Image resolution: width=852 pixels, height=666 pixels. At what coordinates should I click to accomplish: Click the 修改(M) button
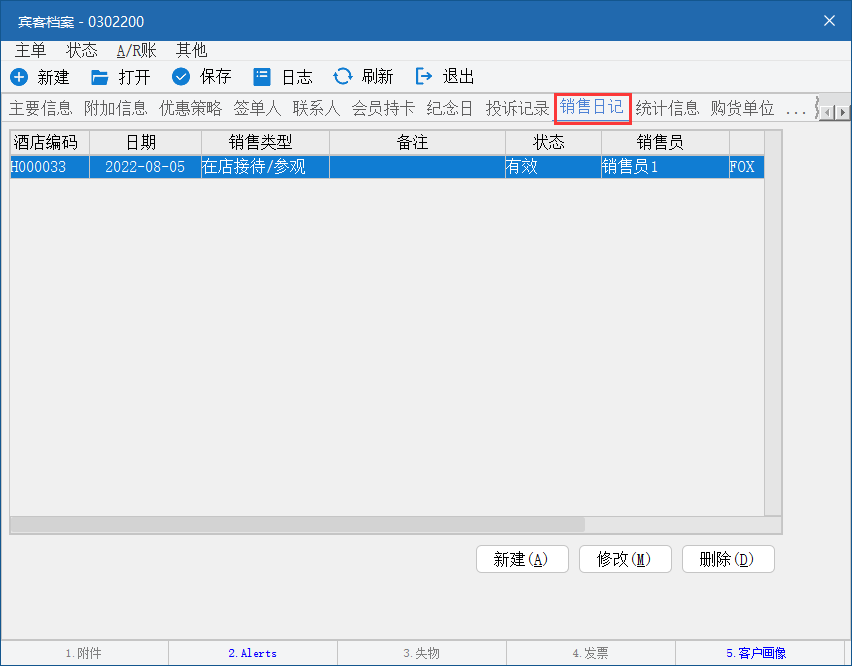click(x=625, y=559)
